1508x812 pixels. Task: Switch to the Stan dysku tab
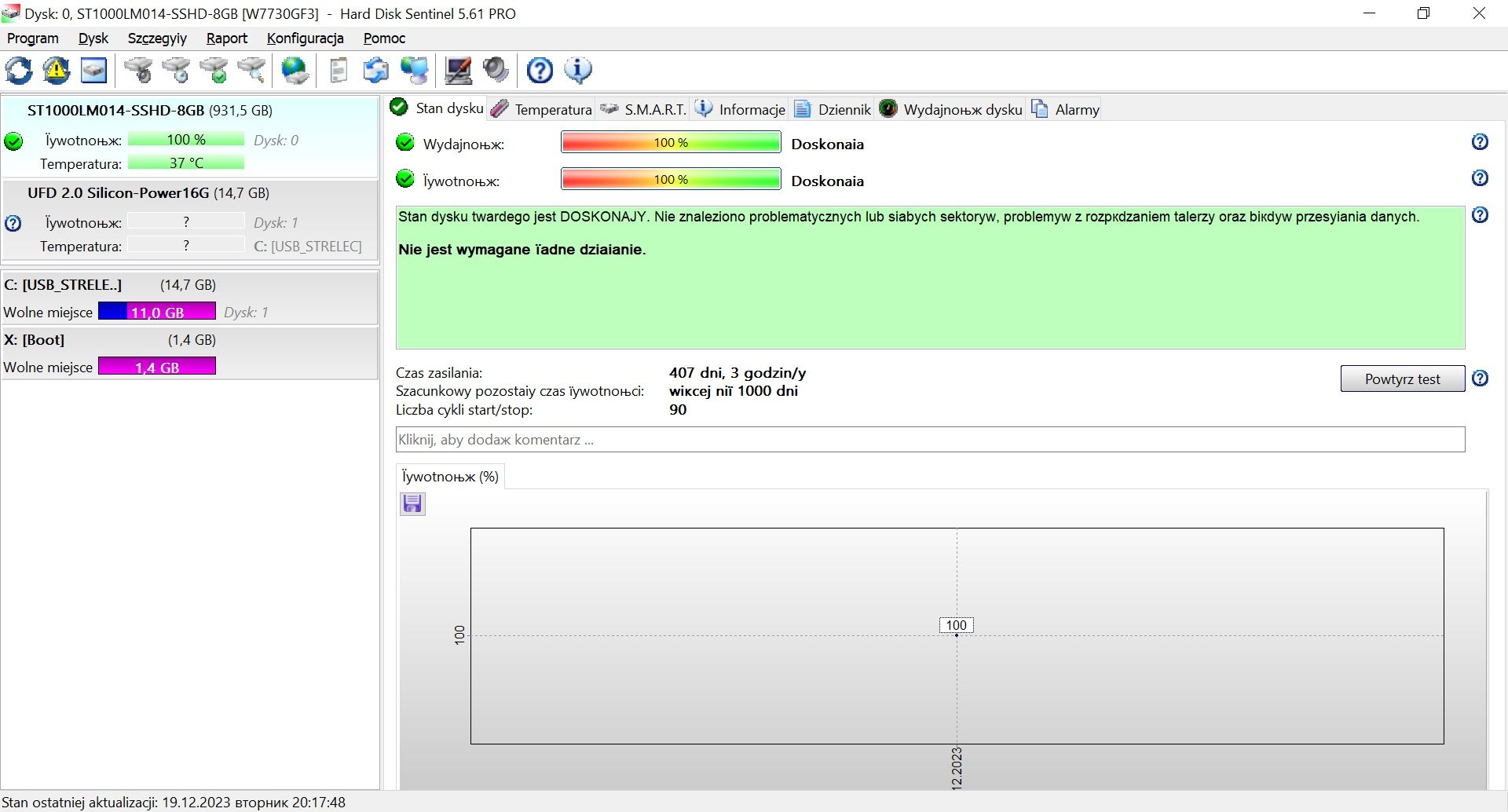coord(437,108)
